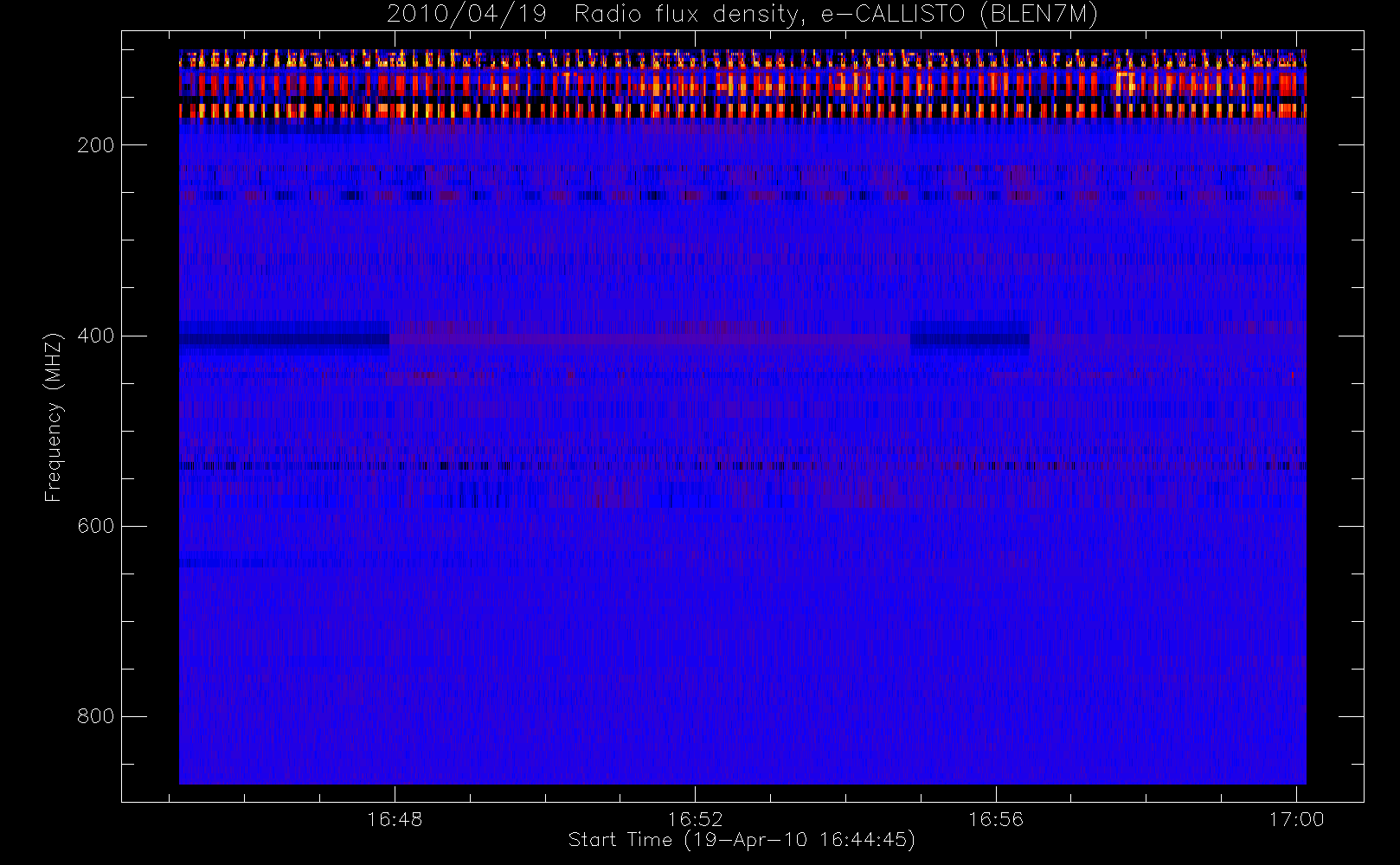
Task: Click the 800 frequency tick label
Action: click(x=95, y=716)
